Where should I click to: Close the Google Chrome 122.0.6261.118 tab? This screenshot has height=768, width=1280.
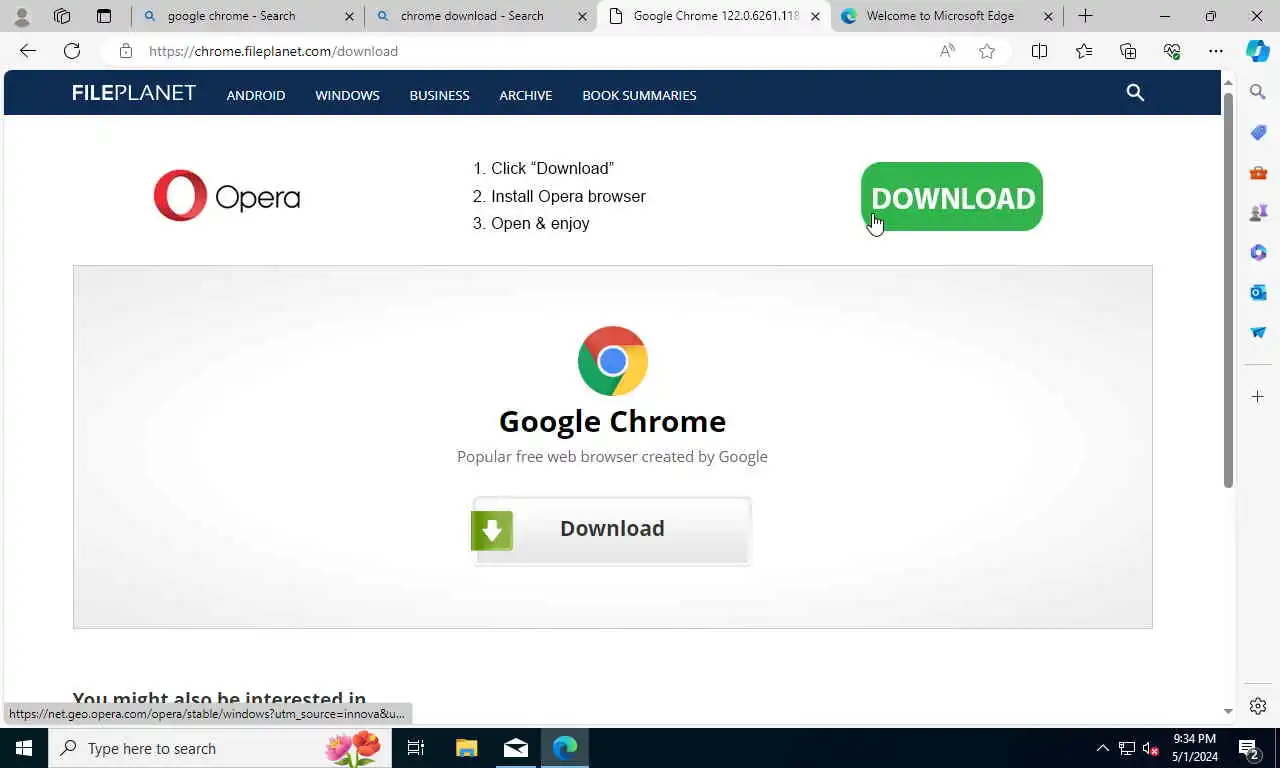pos(815,16)
